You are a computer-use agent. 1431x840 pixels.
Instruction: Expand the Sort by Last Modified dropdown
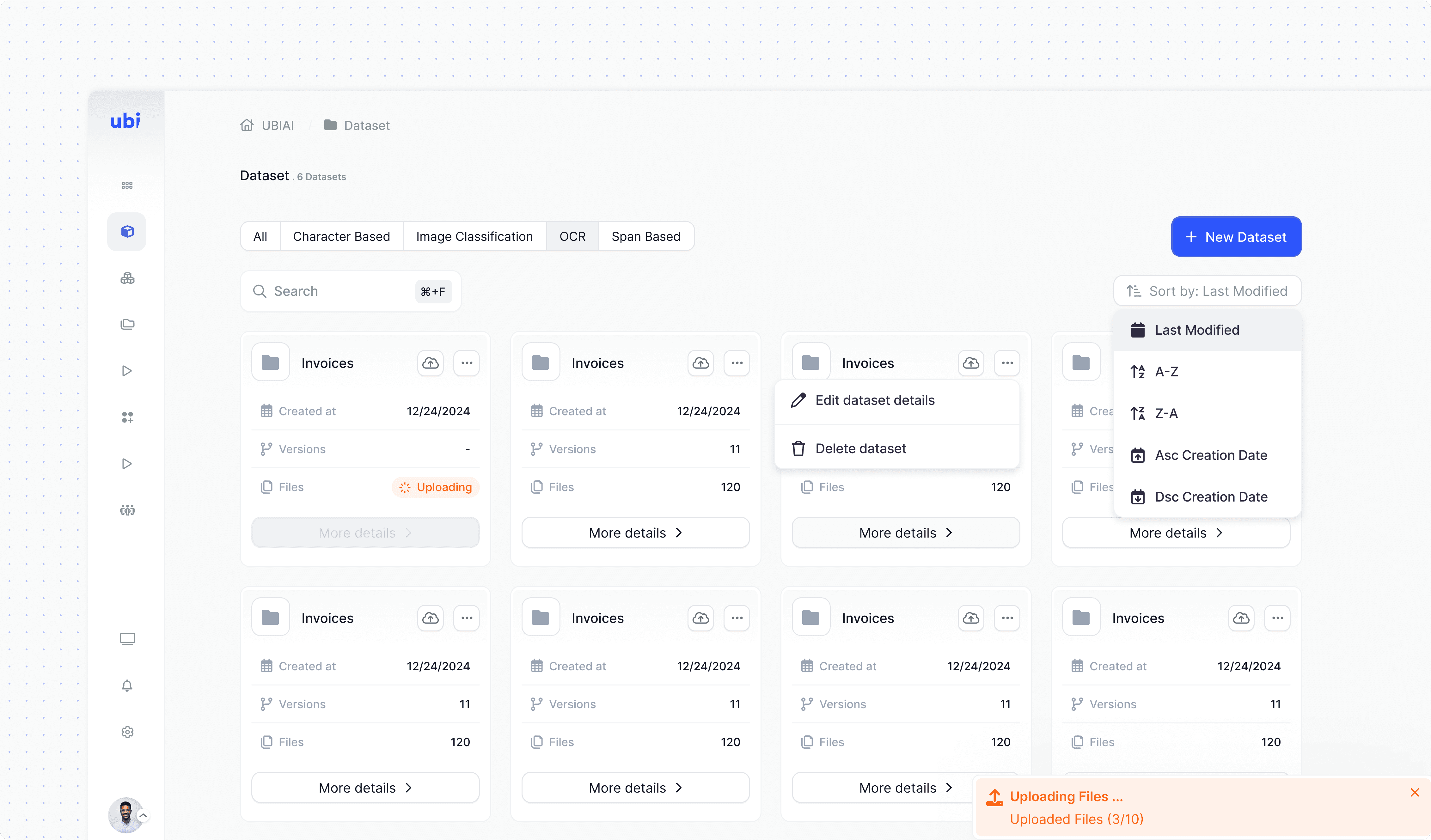click(1207, 291)
